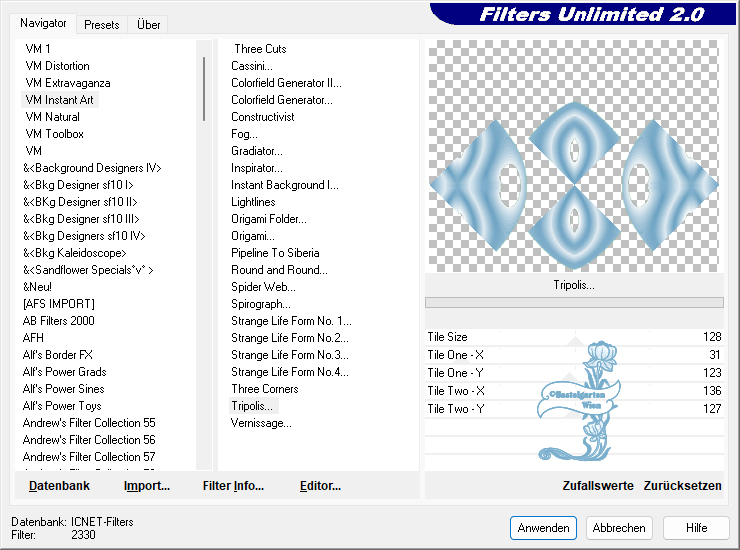Select Alf's Power Sines category
The width and height of the screenshot is (740, 550).
point(63,389)
